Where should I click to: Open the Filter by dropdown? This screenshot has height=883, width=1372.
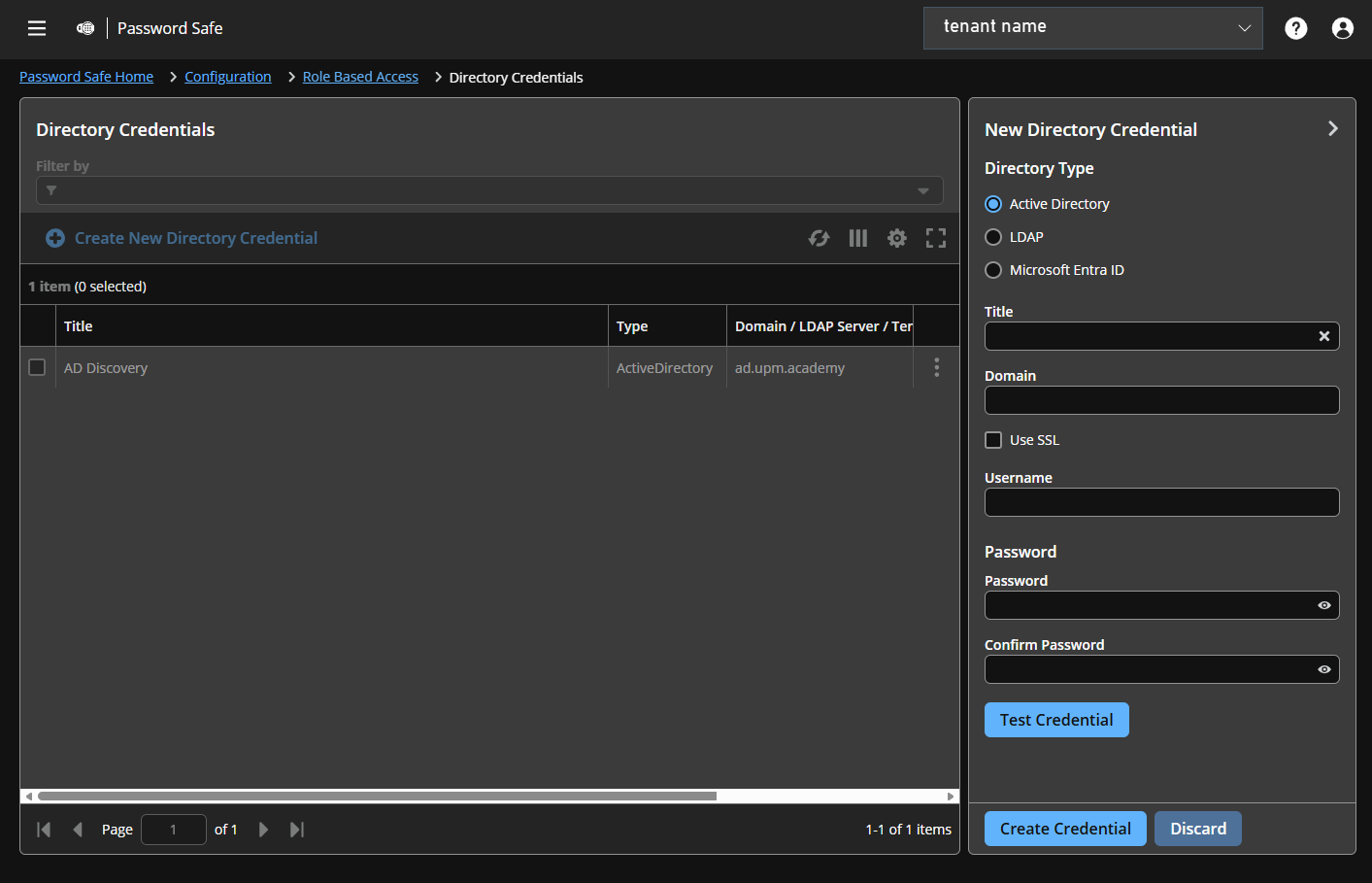[x=921, y=190]
